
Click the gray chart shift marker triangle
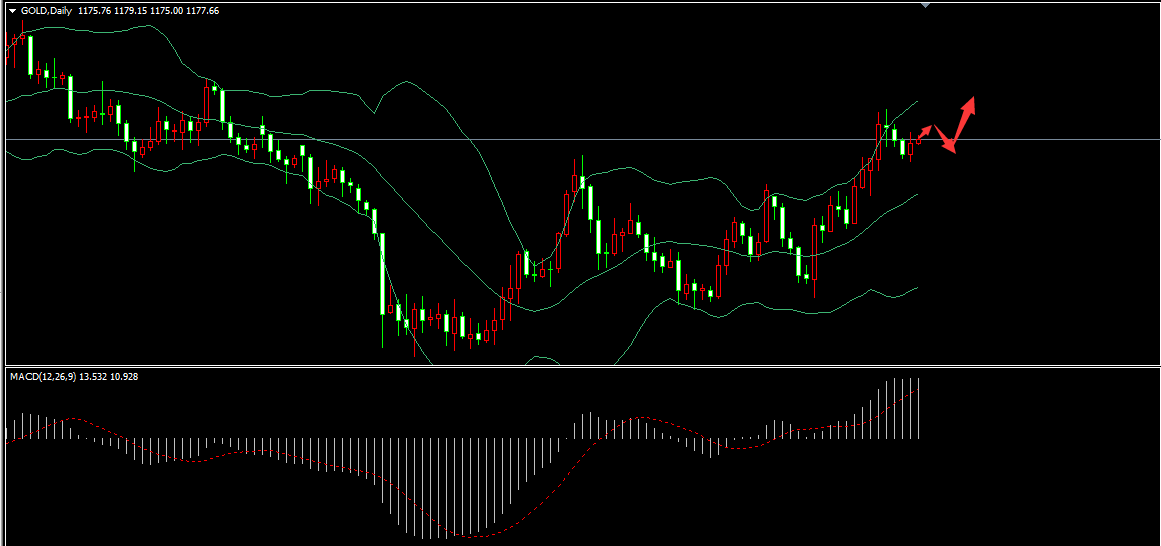[925, 5]
